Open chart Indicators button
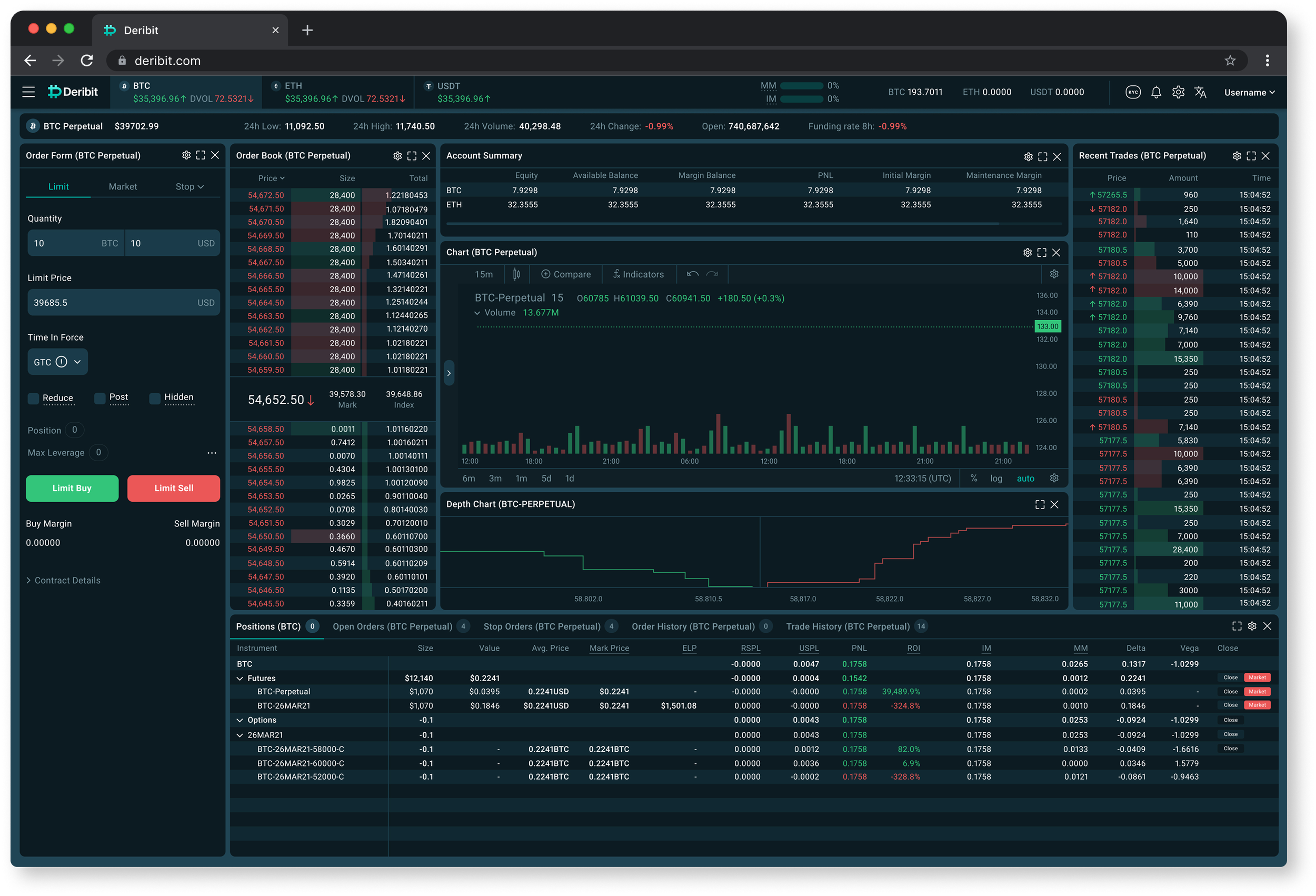Image resolution: width=1316 pixels, height=896 pixels. coord(638,274)
